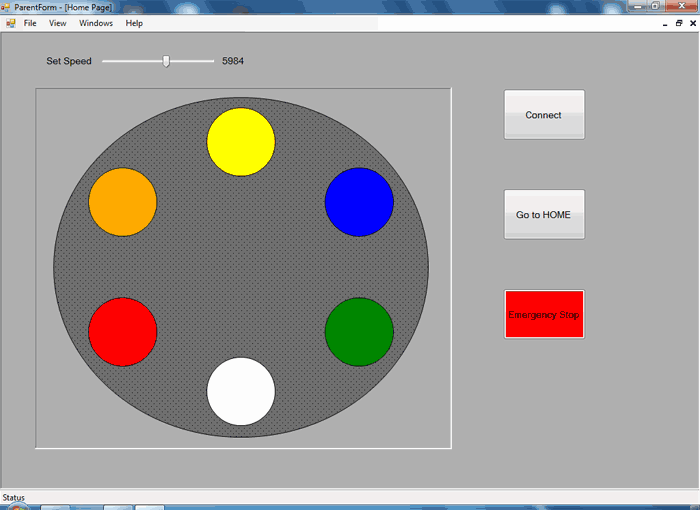Open the File menu
Viewport: 700px width, 510px height.
[x=30, y=23]
